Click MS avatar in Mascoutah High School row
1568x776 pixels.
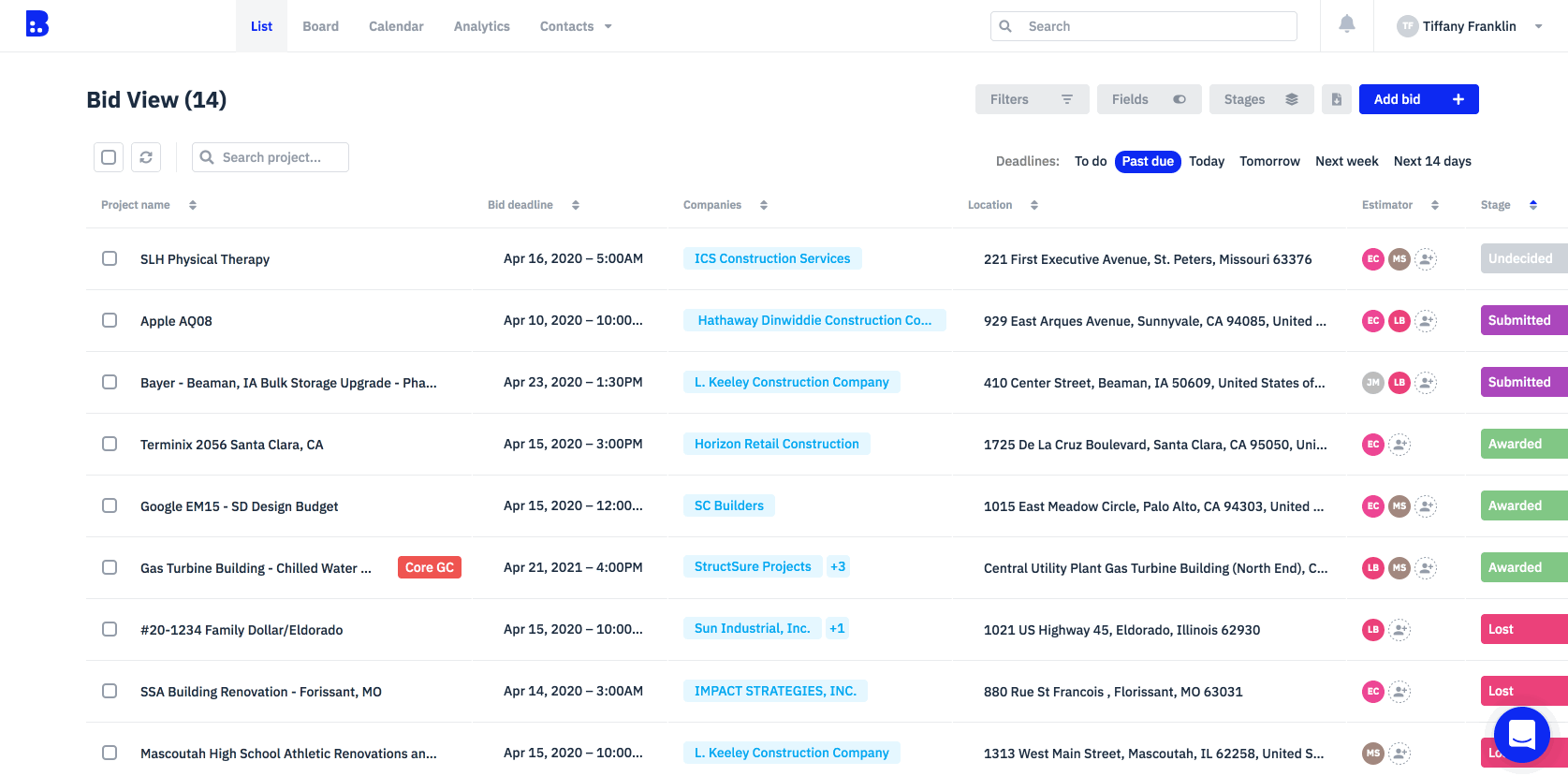click(1373, 754)
